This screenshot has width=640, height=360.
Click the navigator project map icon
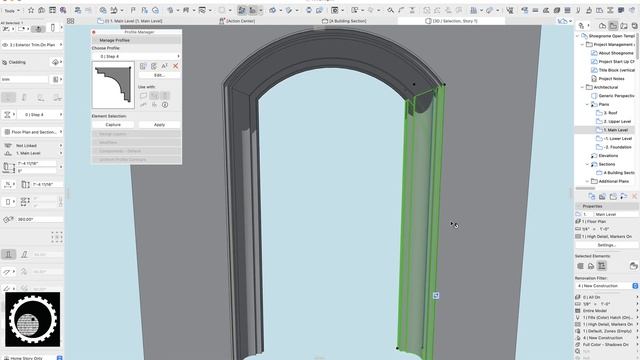click(x=602, y=26)
